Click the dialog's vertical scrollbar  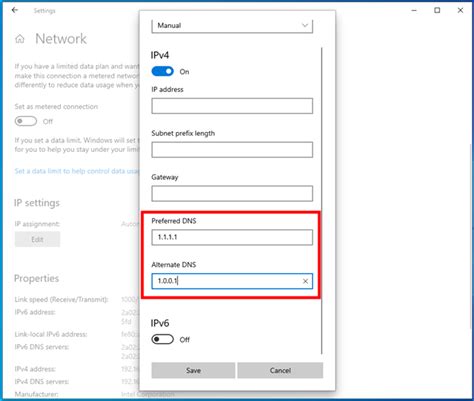(322, 200)
